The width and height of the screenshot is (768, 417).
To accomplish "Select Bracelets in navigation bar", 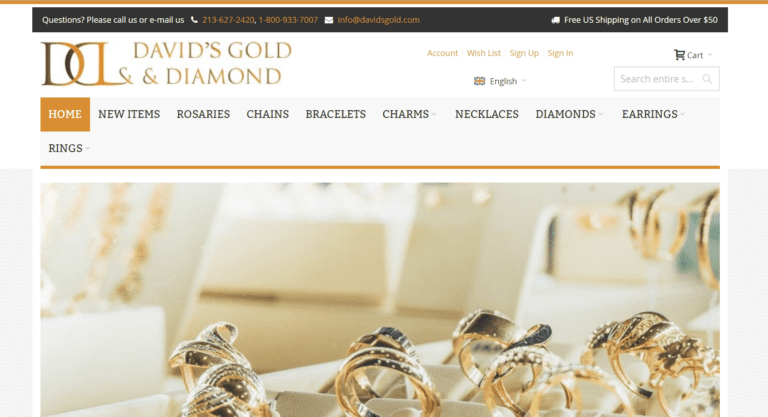I will pos(336,114).
